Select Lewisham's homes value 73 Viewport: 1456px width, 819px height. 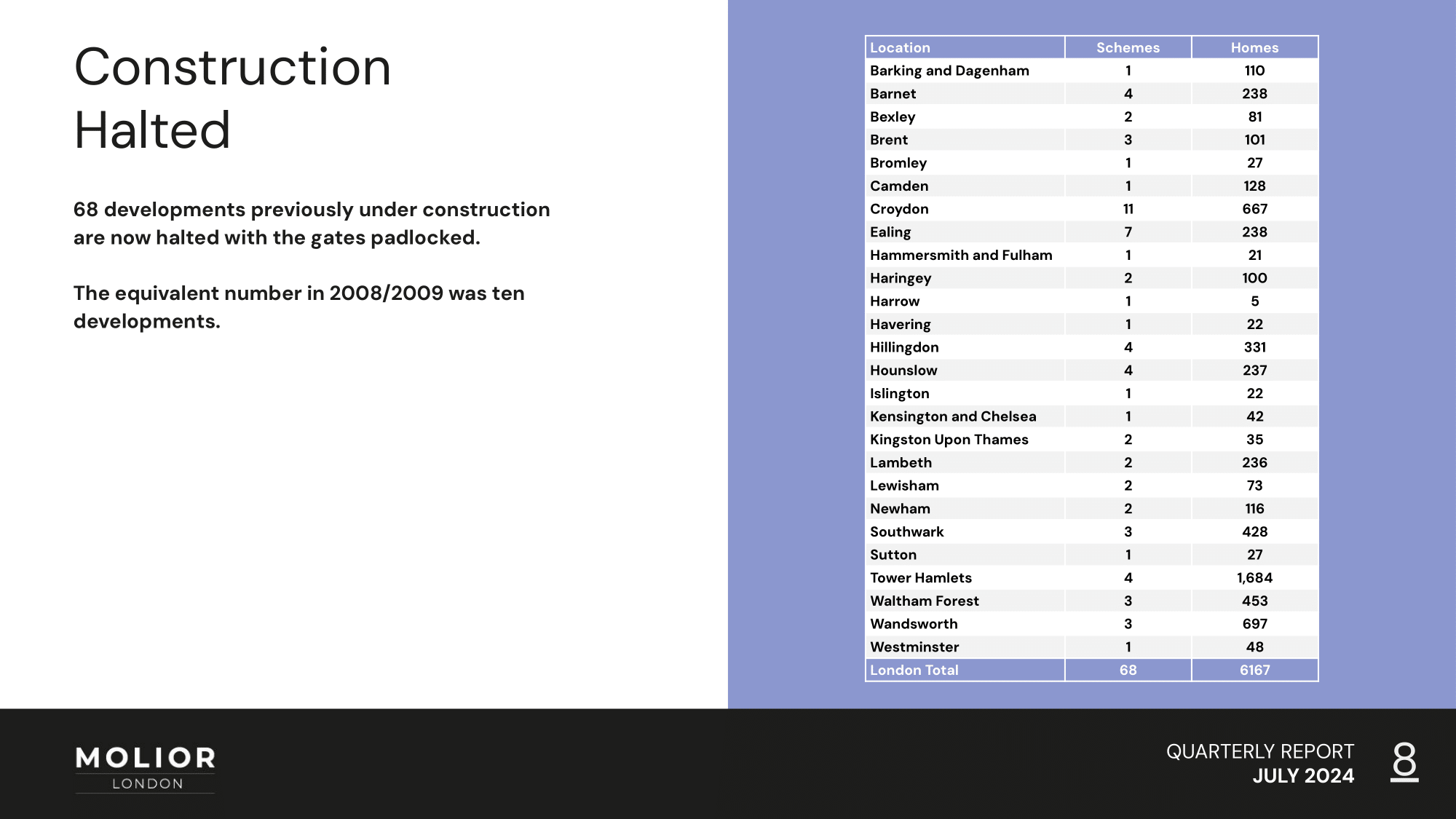[1254, 486]
